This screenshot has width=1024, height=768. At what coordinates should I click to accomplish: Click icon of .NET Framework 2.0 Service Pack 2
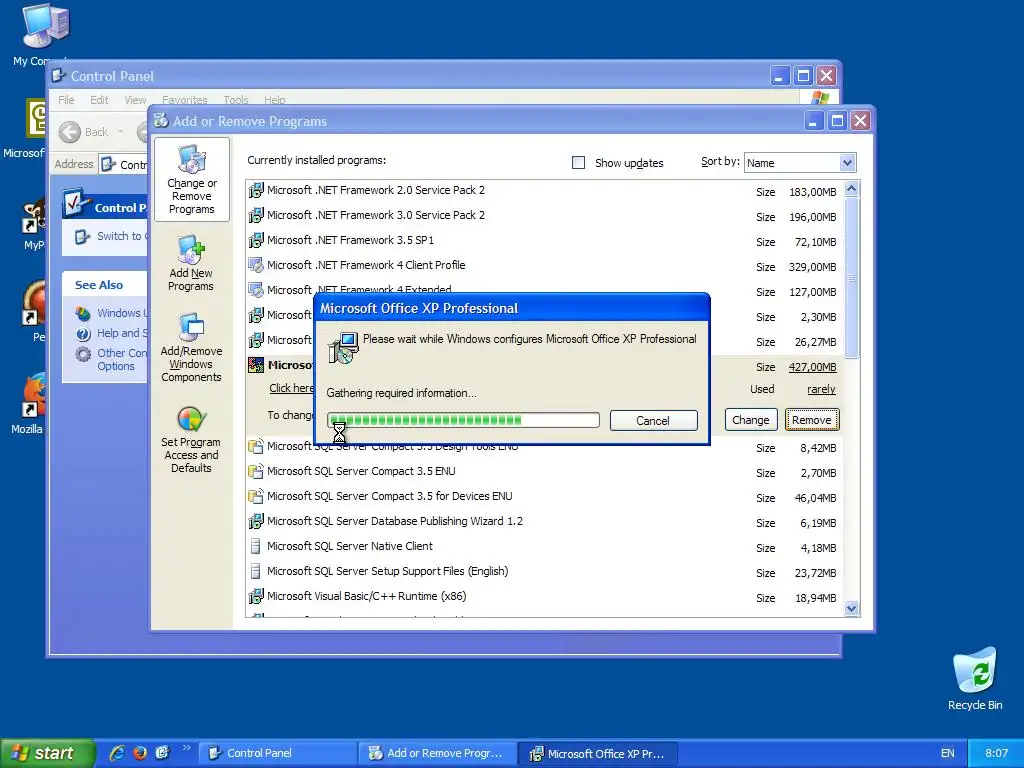255,191
